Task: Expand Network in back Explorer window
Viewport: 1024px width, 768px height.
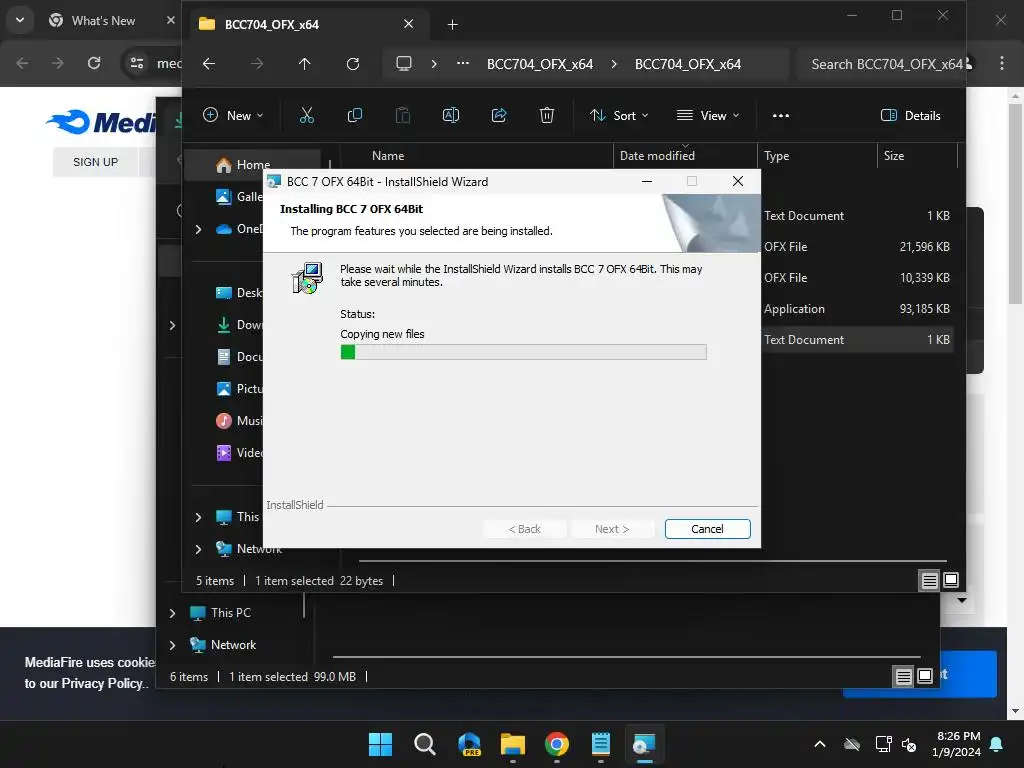Action: (172, 645)
